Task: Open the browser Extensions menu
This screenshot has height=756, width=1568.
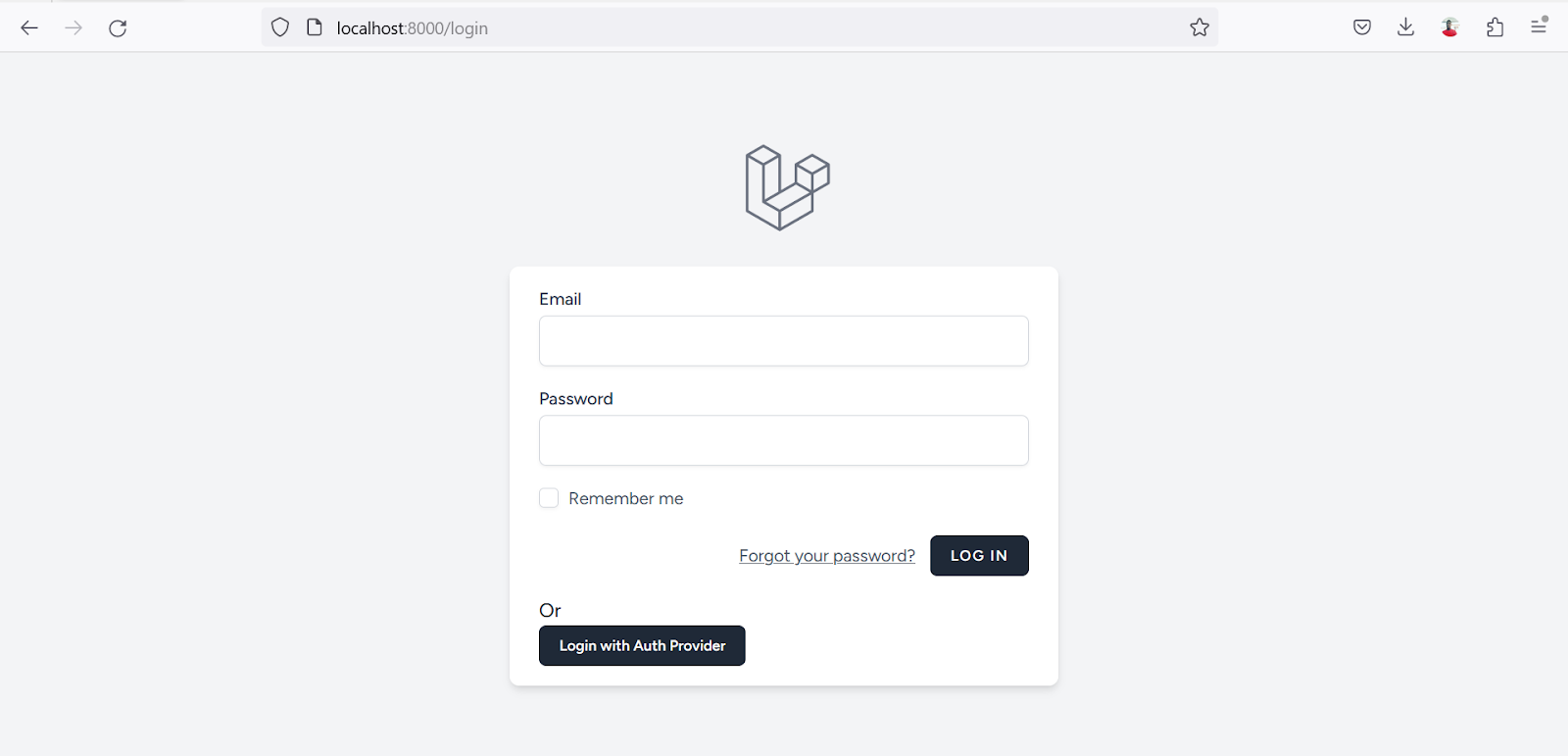Action: point(1494,27)
